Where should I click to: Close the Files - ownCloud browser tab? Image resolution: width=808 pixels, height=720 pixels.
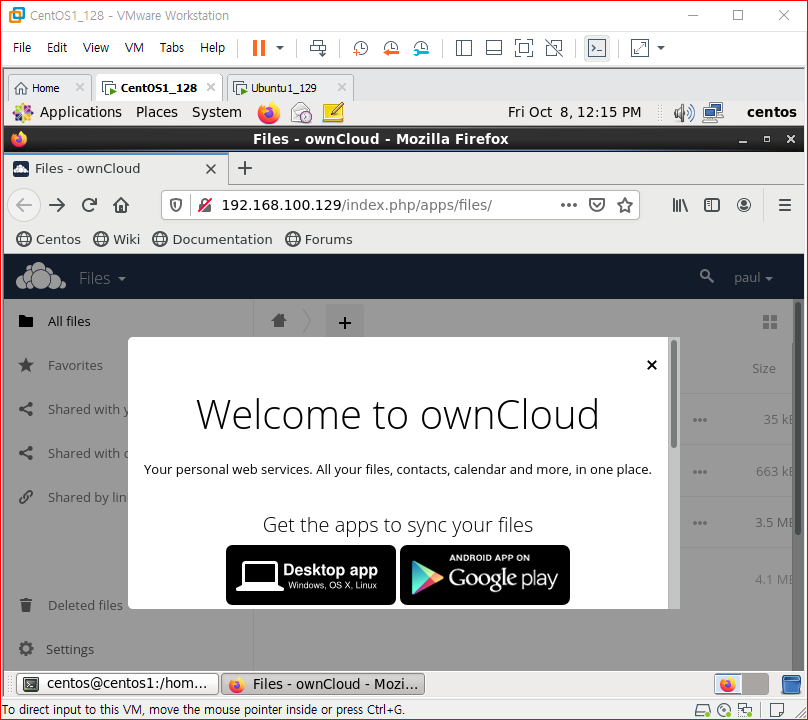tap(211, 169)
